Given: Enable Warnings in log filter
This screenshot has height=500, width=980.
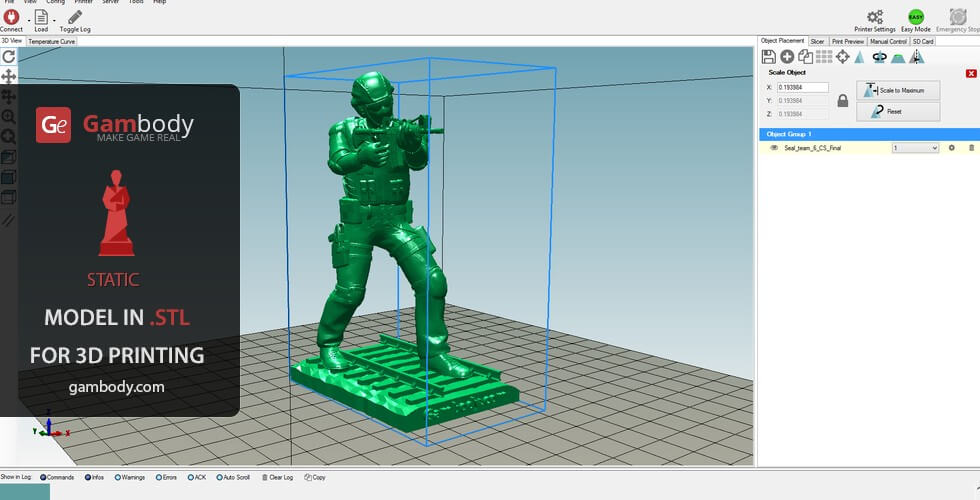Looking at the screenshot, I should pos(118,478).
